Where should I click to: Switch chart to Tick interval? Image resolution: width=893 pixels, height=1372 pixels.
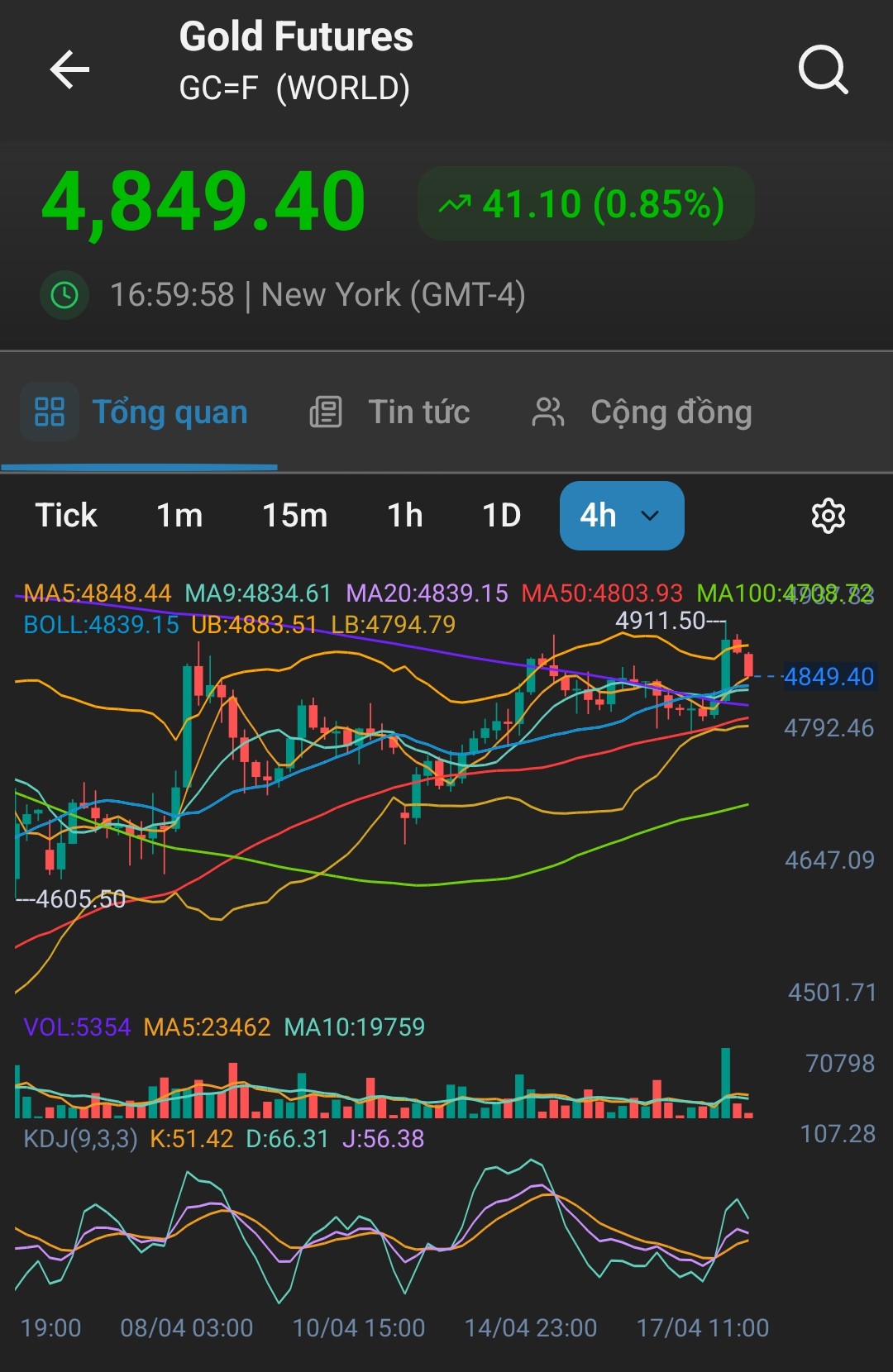(x=66, y=516)
